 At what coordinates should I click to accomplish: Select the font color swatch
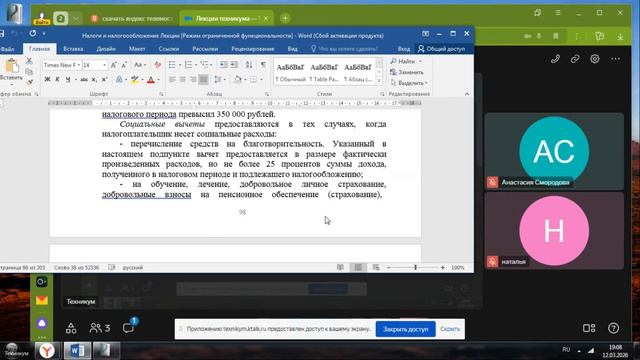pos(151,80)
